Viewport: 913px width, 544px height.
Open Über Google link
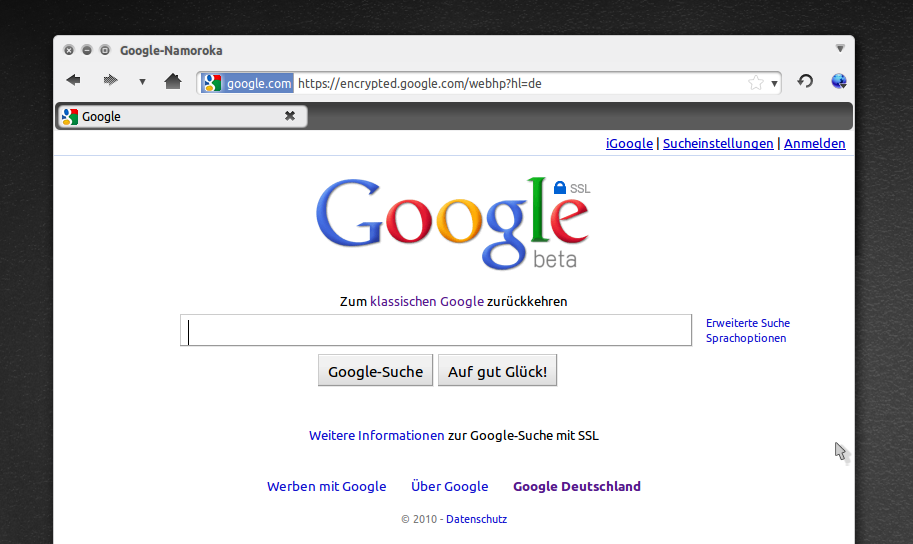coord(450,486)
